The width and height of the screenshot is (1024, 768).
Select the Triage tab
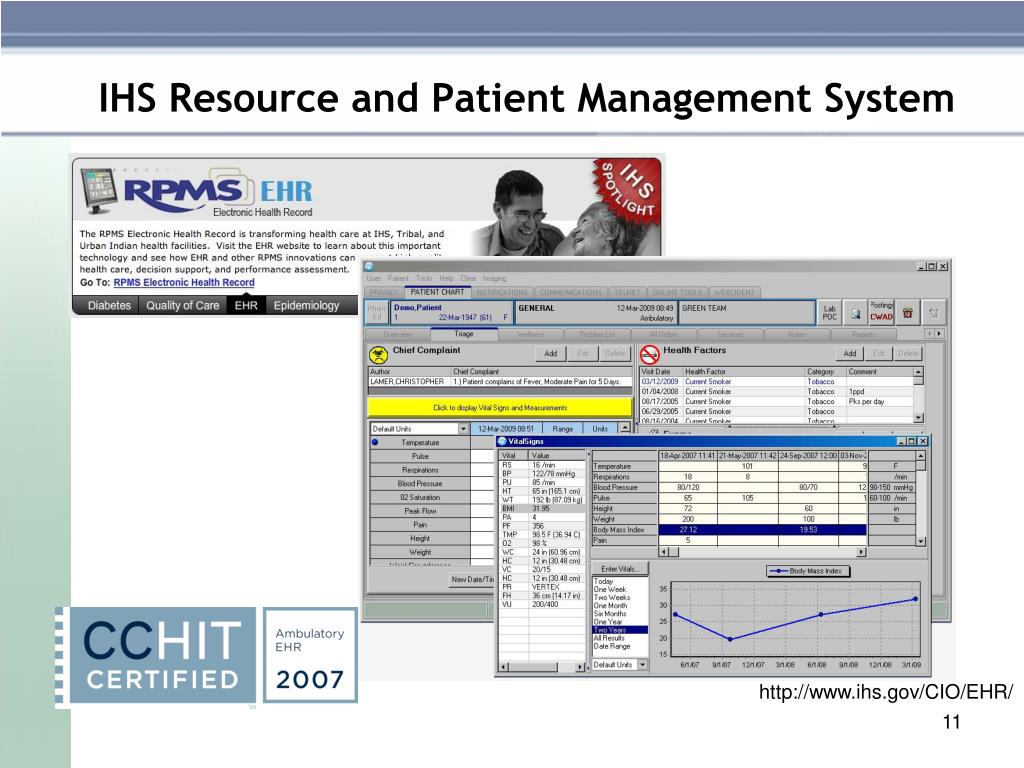pyautogui.click(x=464, y=334)
